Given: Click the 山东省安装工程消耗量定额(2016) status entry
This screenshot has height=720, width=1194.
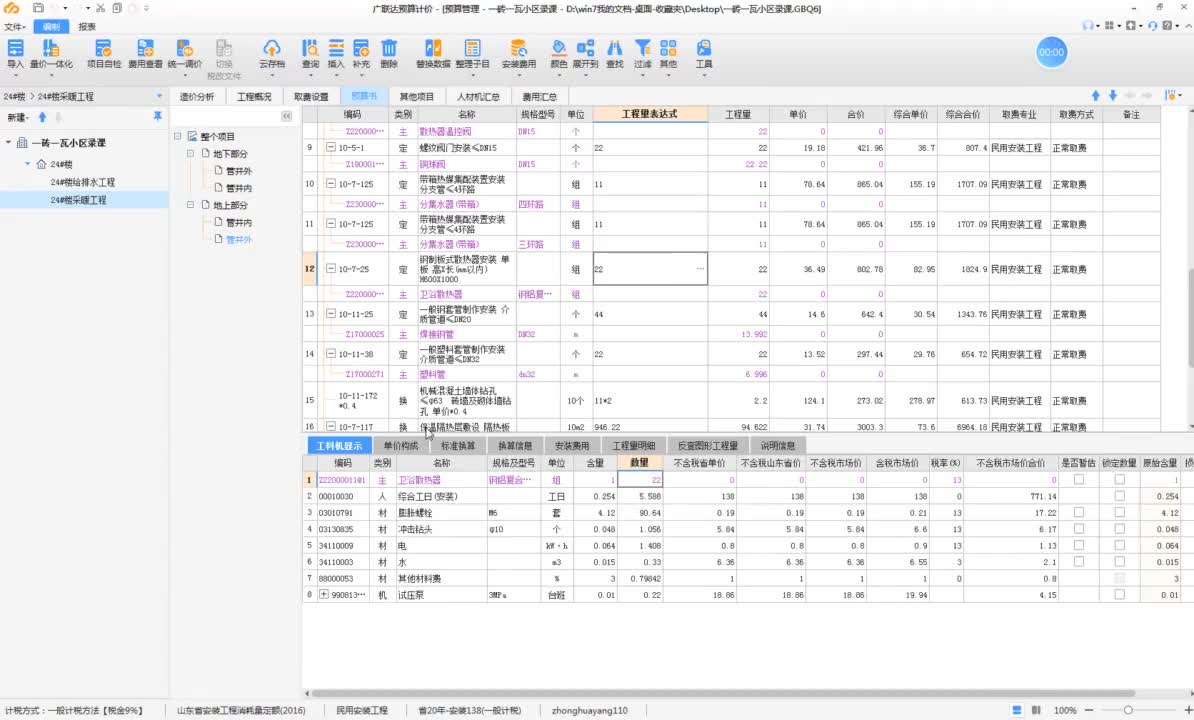Looking at the screenshot, I should [x=241, y=710].
